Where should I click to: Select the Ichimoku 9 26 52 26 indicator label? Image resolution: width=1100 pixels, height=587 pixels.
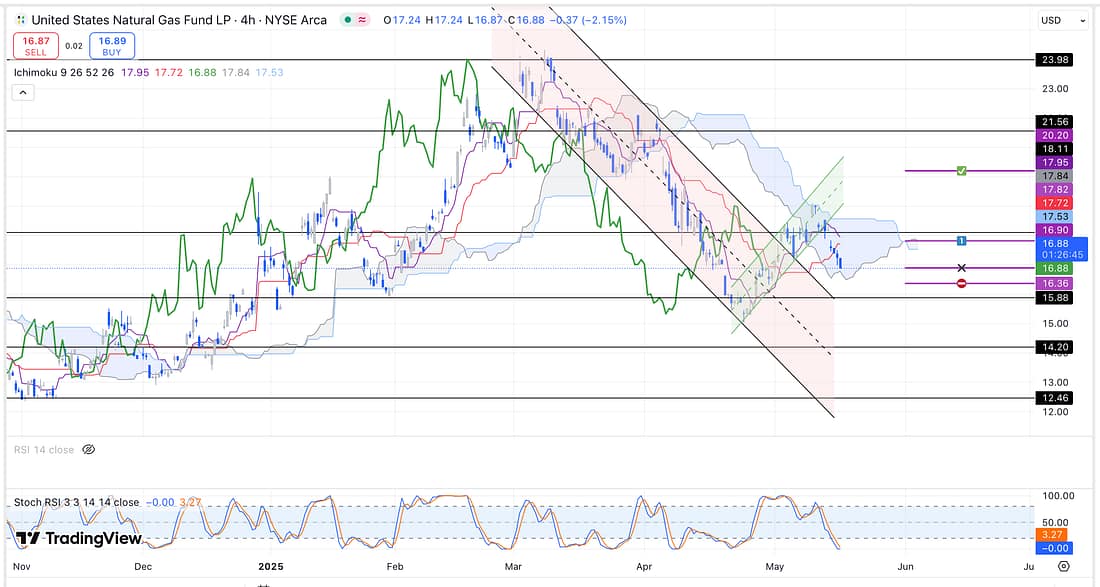(x=75, y=72)
